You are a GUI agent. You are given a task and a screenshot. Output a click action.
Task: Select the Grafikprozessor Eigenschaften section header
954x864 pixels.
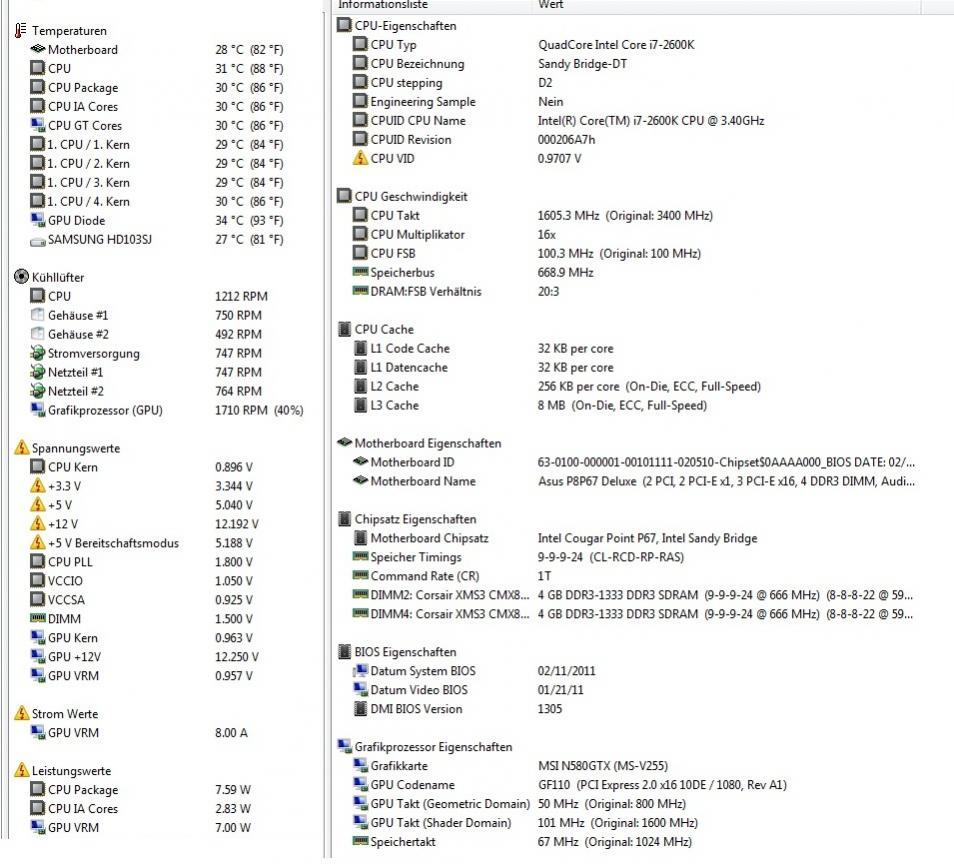425,747
